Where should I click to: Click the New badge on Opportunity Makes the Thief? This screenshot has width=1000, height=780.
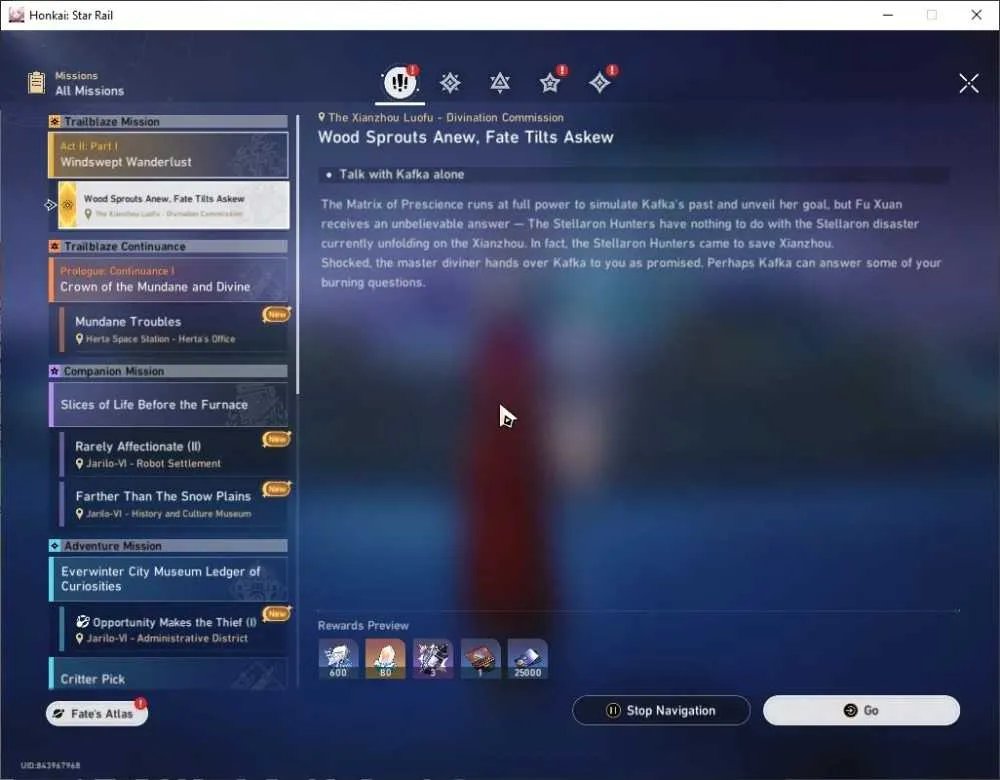point(277,614)
